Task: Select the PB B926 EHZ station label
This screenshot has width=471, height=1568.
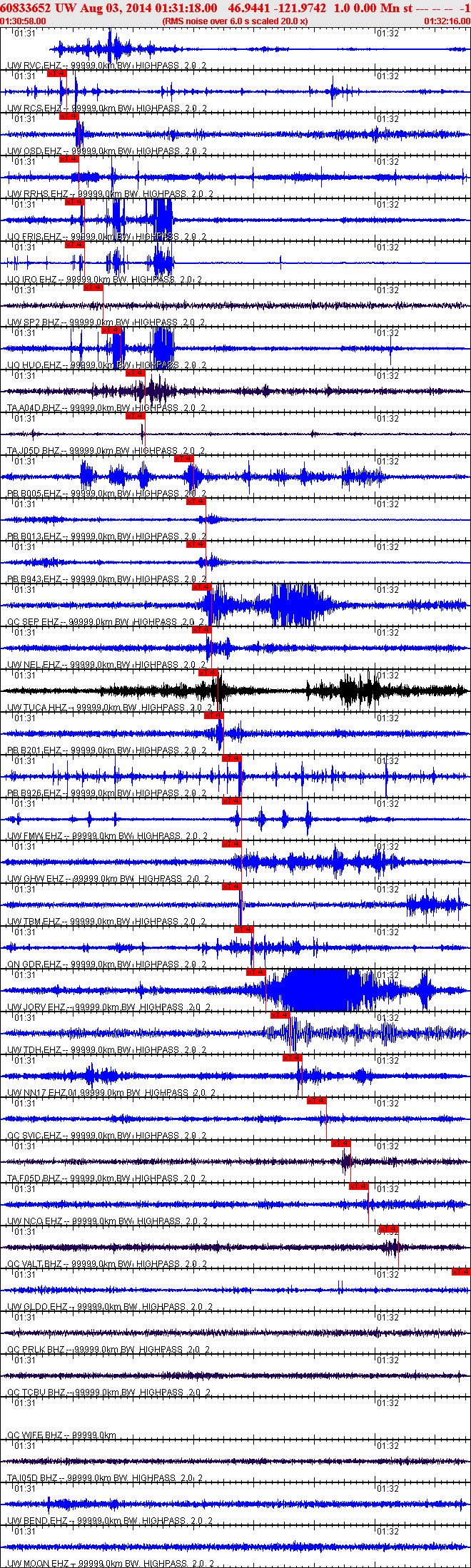Action: pos(107,793)
